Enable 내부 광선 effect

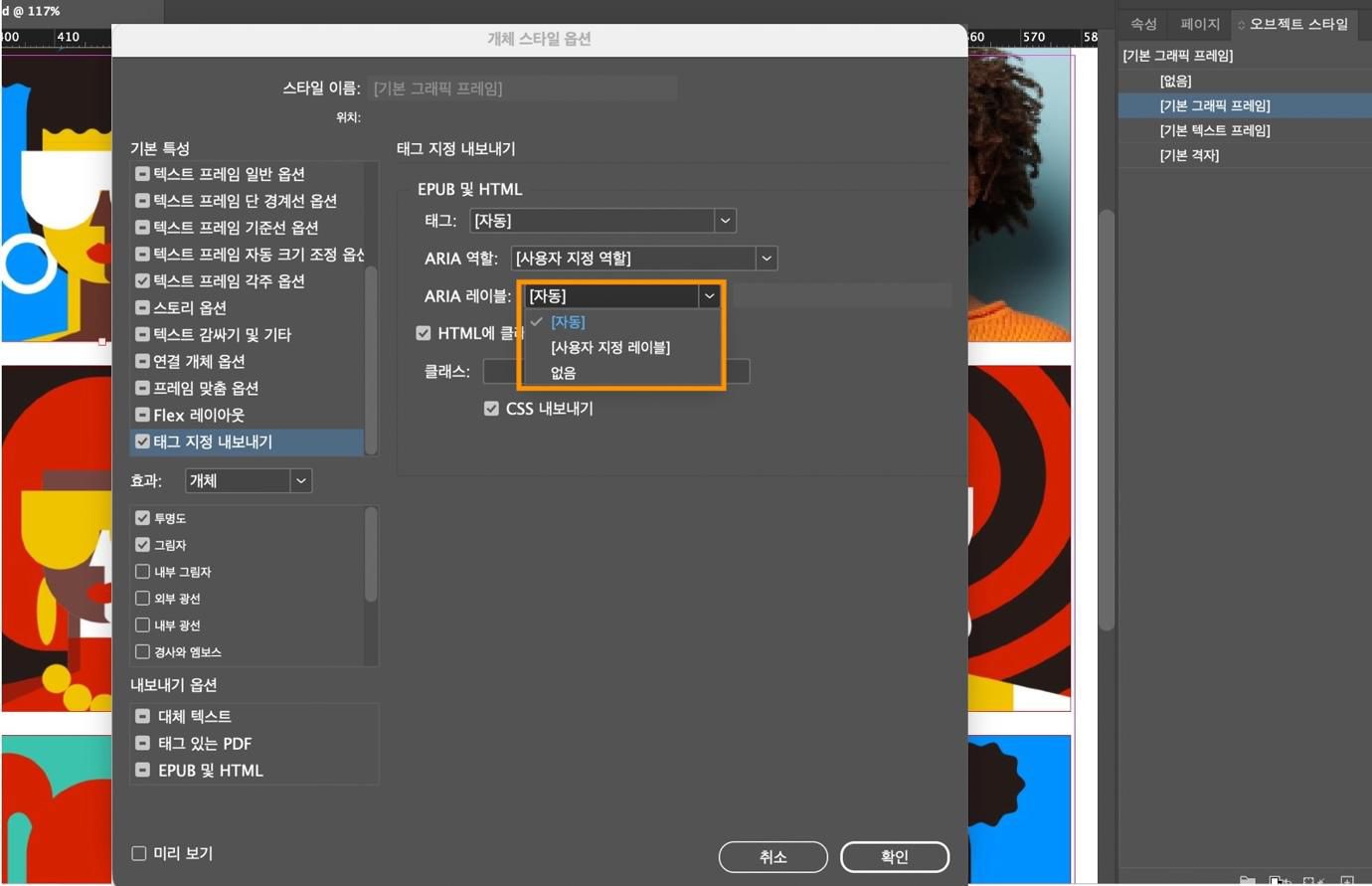pyautogui.click(x=142, y=625)
